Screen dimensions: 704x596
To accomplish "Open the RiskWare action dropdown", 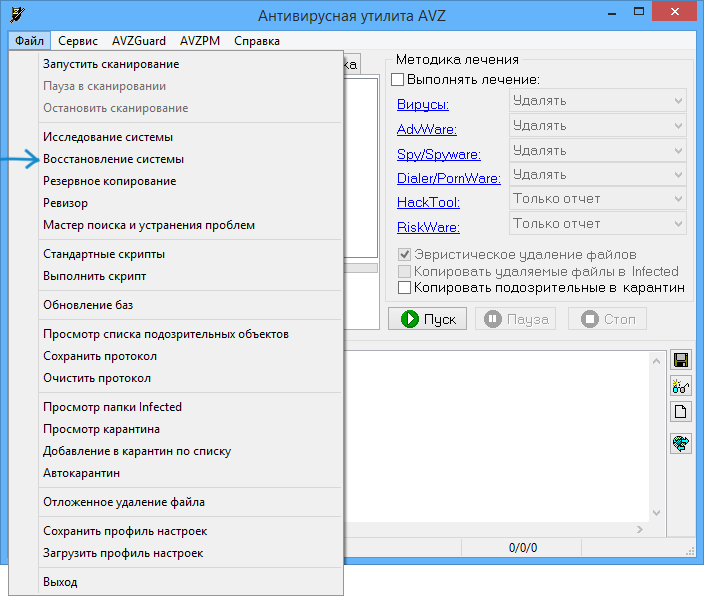I will point(597,224).
